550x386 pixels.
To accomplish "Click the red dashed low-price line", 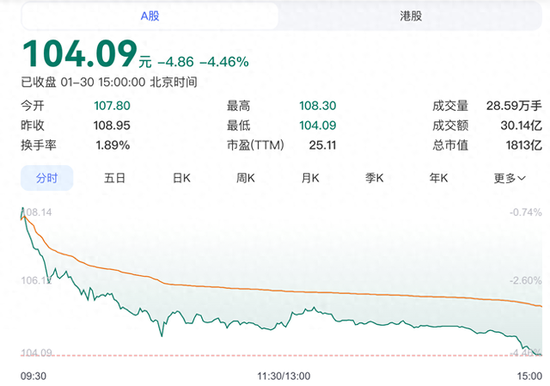I will [x=281, y=355].
